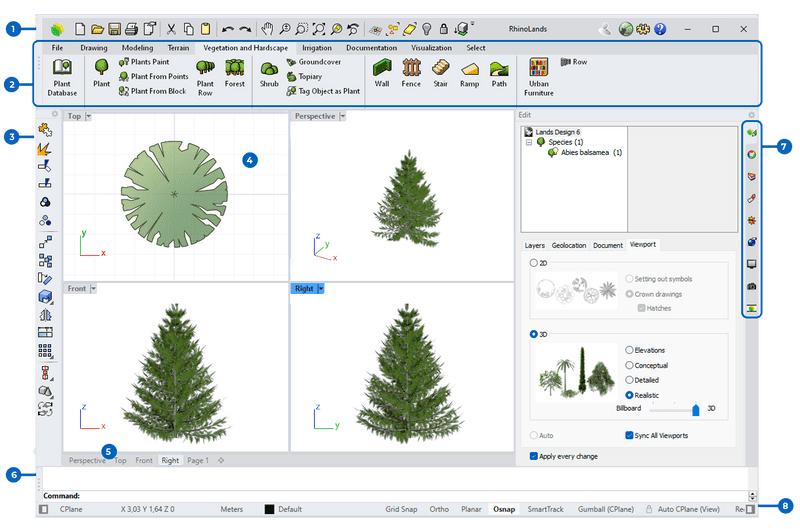Toggle Grid Snap in status bar

tap(400, 509)
